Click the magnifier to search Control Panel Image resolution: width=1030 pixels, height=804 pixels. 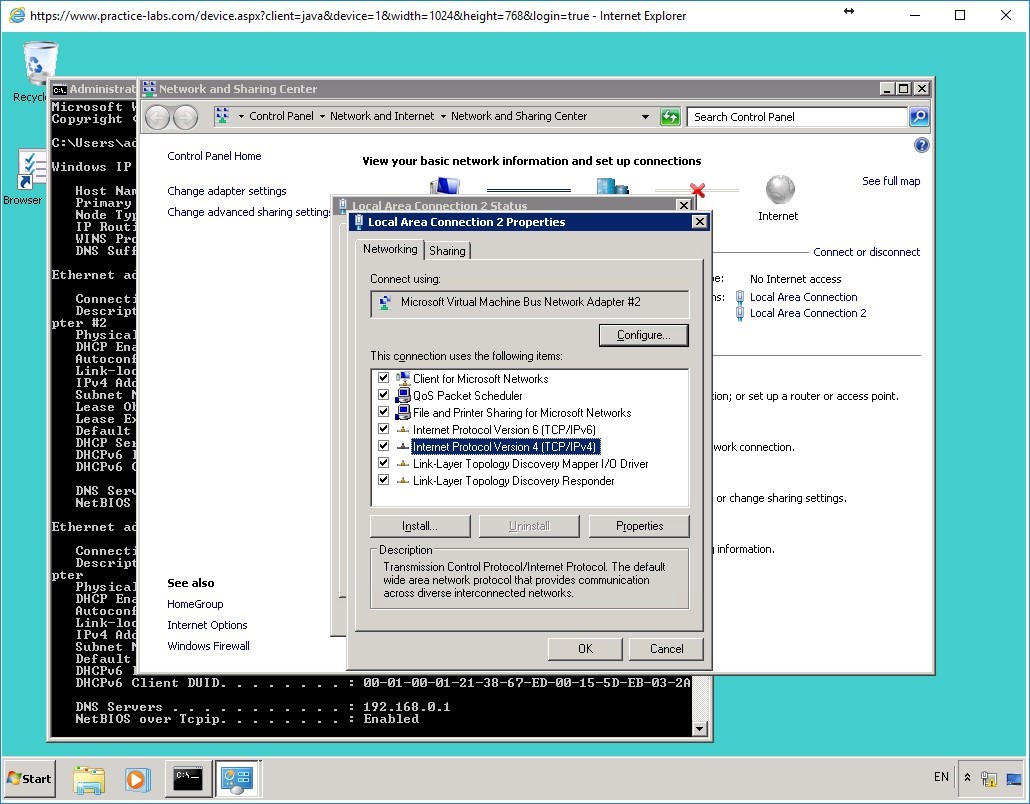pyautogui.click(x=918, y=116)
